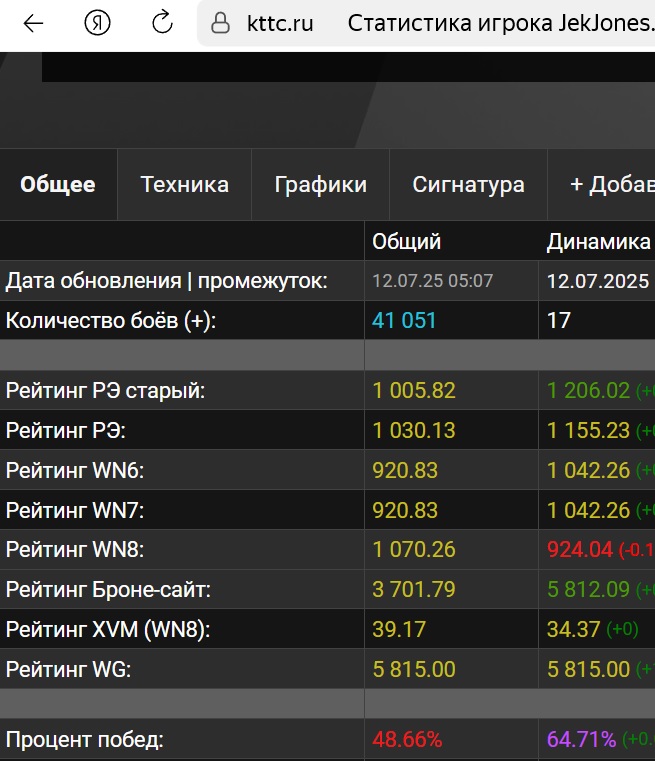Click the battle count value 41 051
Screen dimensions: 655x761
pyautogui.click(x=404, y=321)
